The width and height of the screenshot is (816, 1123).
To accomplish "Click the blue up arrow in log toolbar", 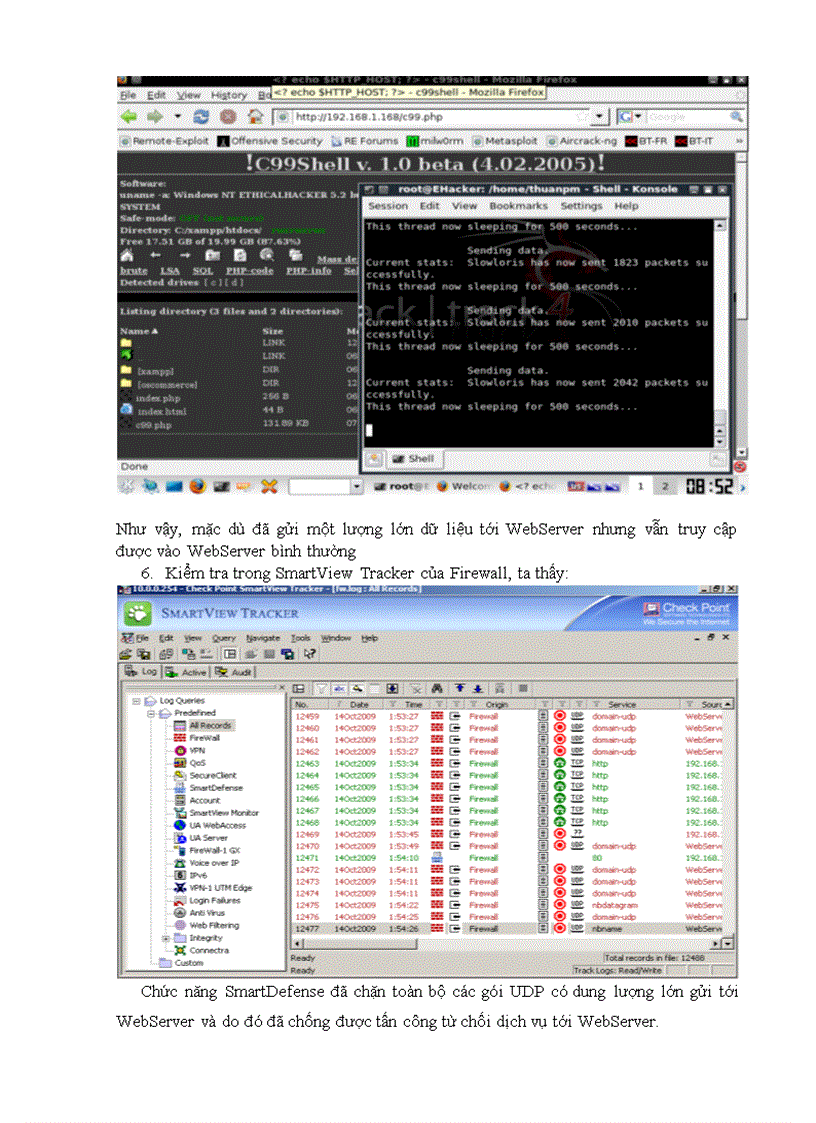I will point(459,689).
